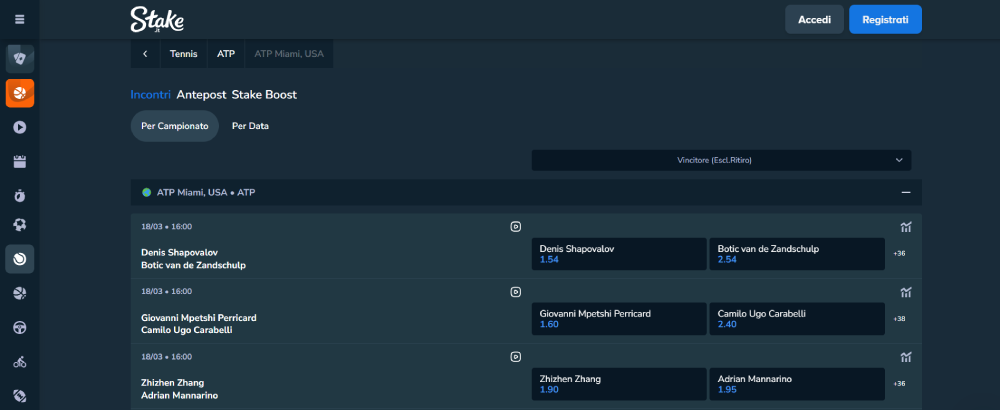Open statistics chart icon for Zhang vs Mannarino

click(x=906, y=357)
